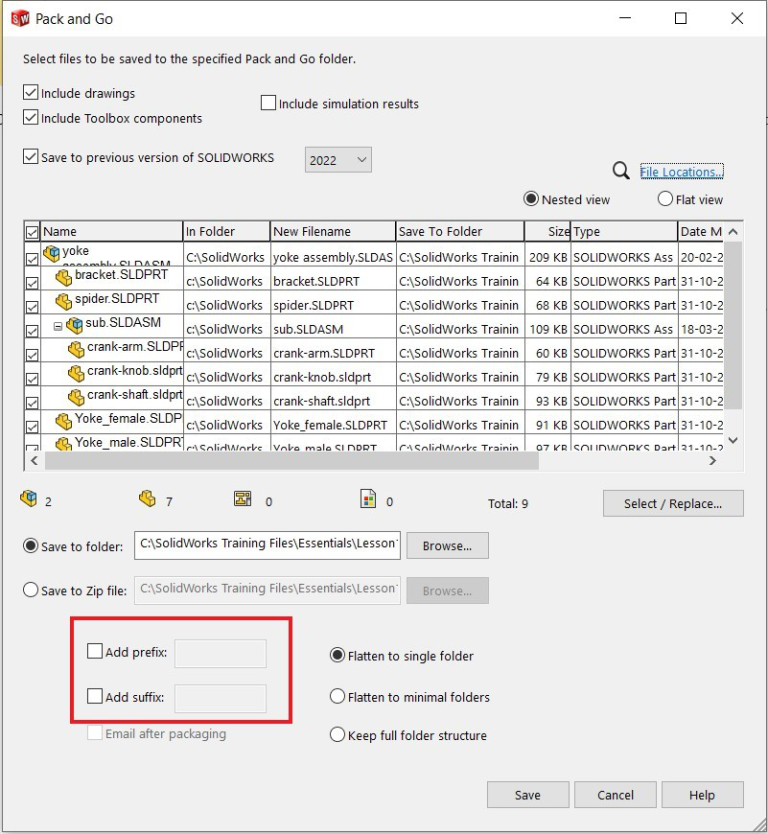
Task: Click the crank-knob part icon
Action: tap(76, 372)
